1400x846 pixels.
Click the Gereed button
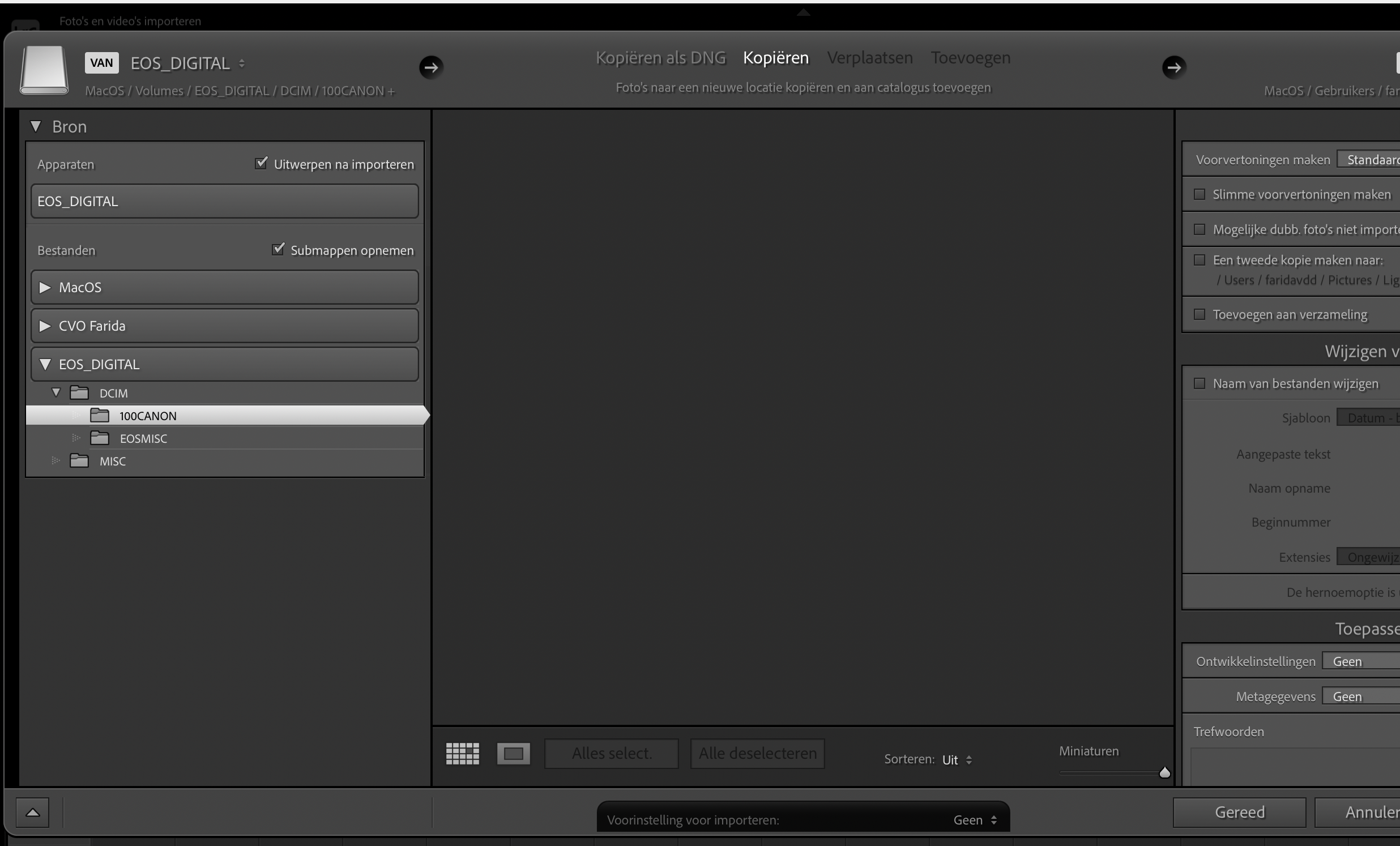1239,812
